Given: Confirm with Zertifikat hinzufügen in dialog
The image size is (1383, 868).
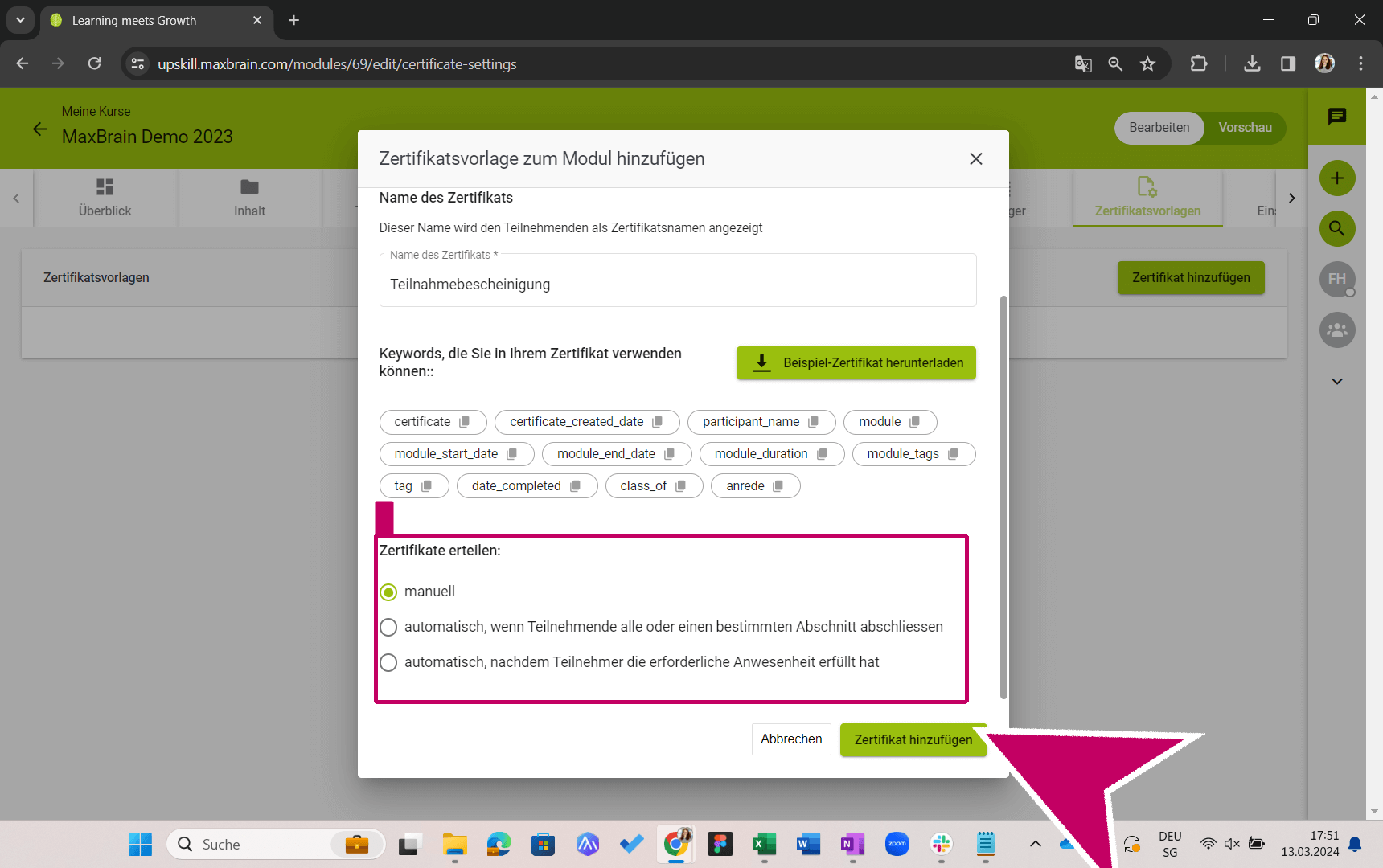Looking at the screenshot, I should tap(913, 740).
